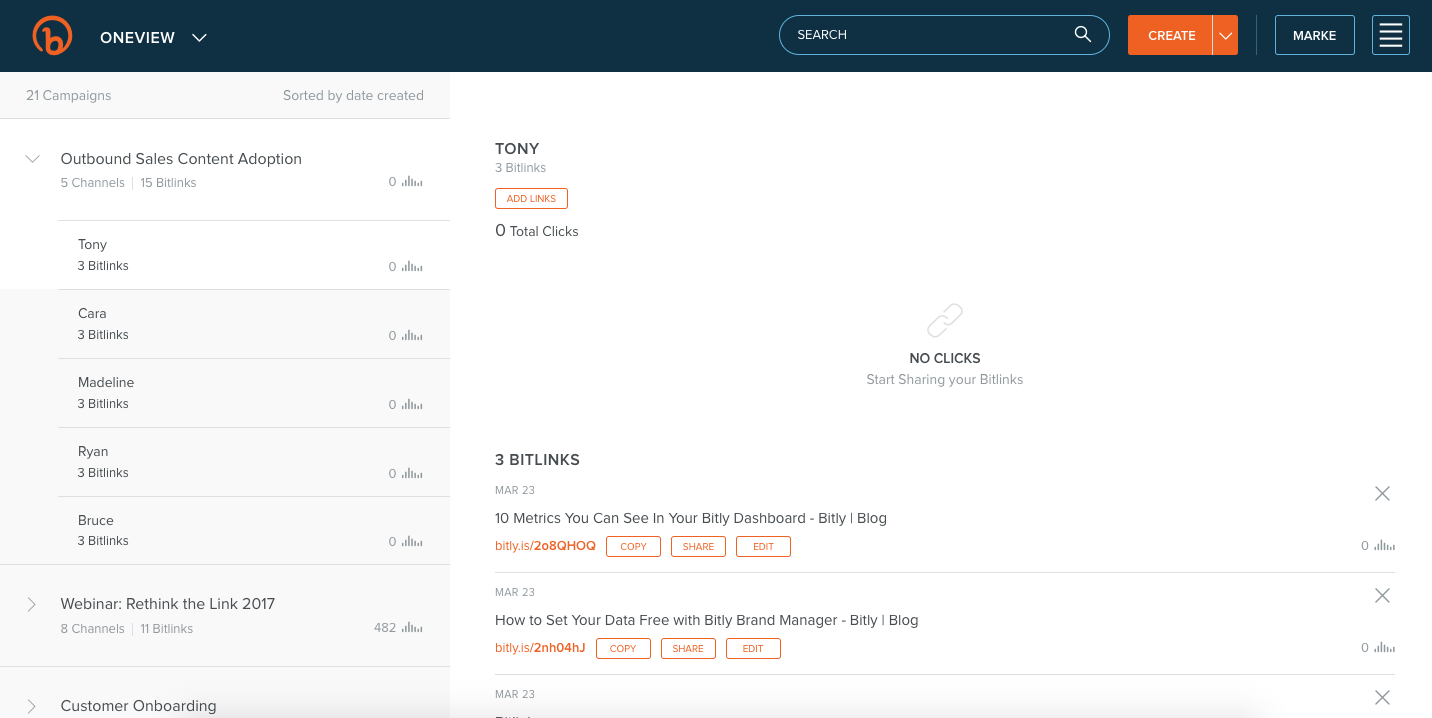
Task: Click the stats bars icon in the Ryan row
Action: click(412, 474)
